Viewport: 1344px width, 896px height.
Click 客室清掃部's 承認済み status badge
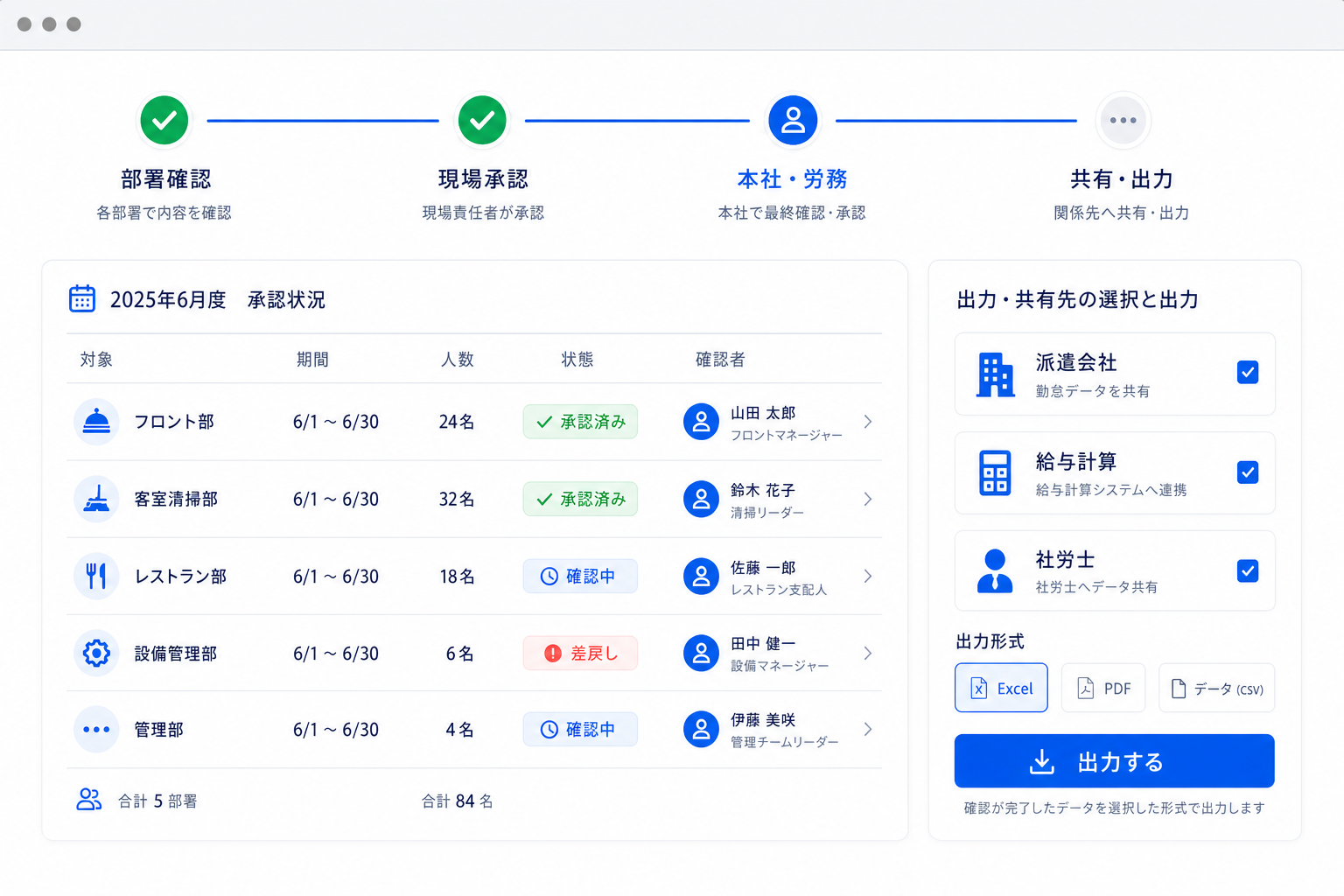580,499
